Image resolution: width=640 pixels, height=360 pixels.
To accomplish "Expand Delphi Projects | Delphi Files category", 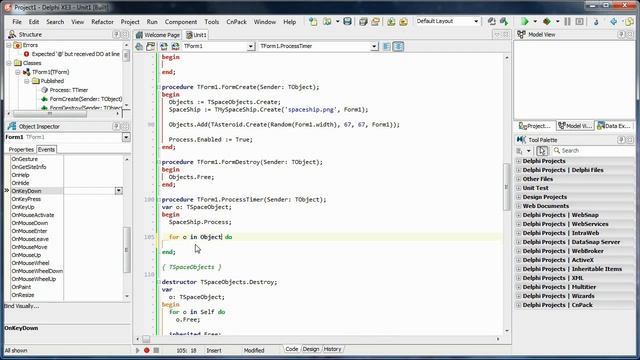I will [518, 170].
